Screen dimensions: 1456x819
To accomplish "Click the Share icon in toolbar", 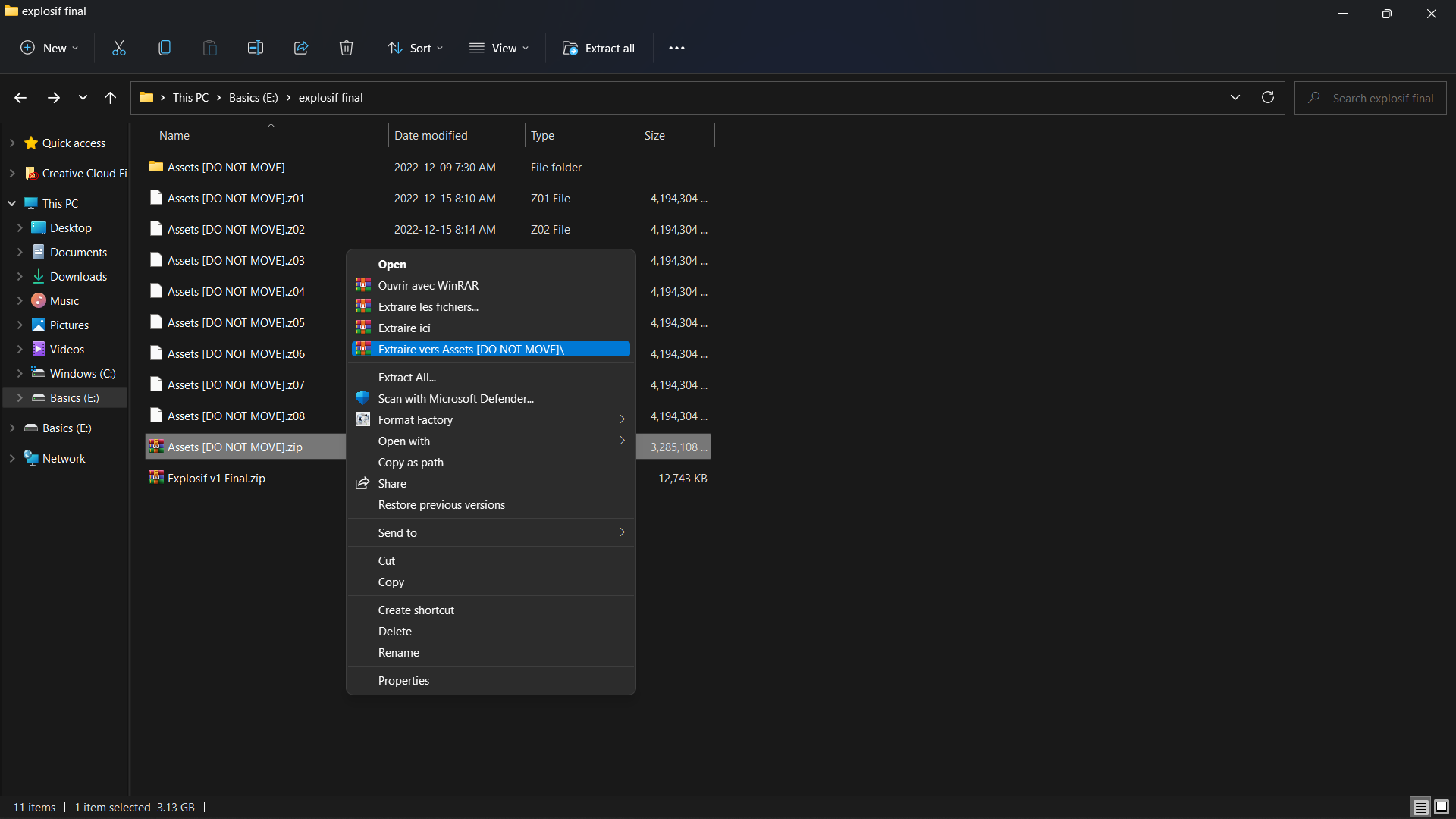I will click(x=301, y=48).
